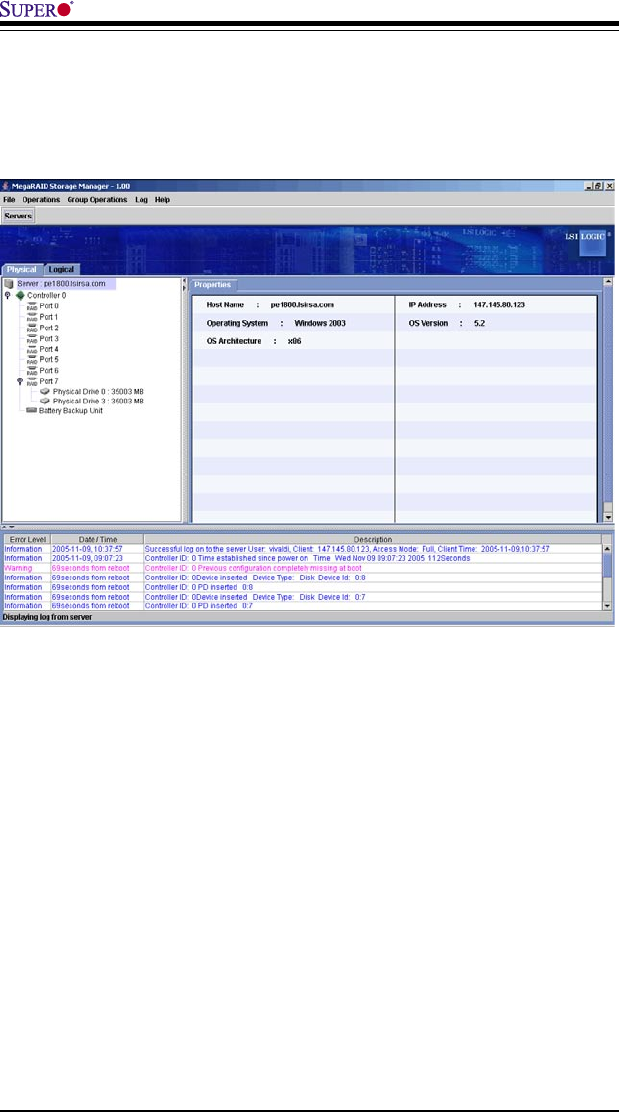Viewport: 619px width, 1112px height.
Task: Select Physical Drive 0 : 35003 MB
Action: pos(99,391)
